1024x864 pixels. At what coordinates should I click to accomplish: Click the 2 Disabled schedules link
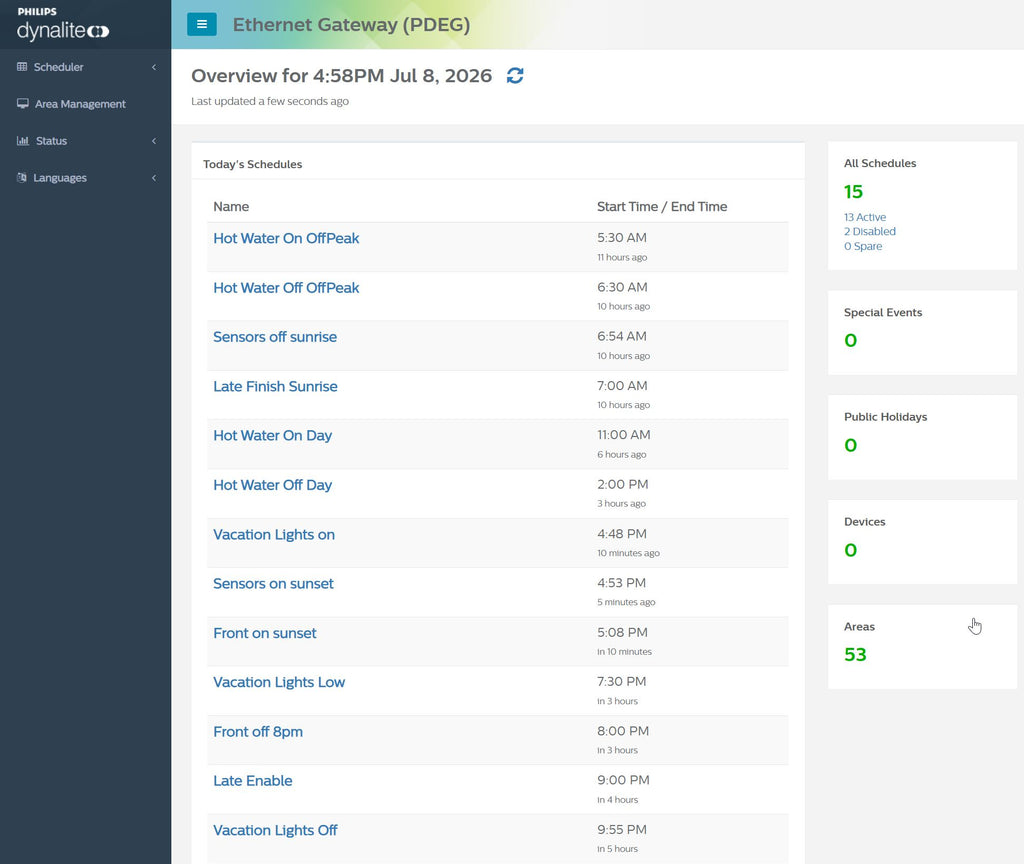[x=869, y=231]
